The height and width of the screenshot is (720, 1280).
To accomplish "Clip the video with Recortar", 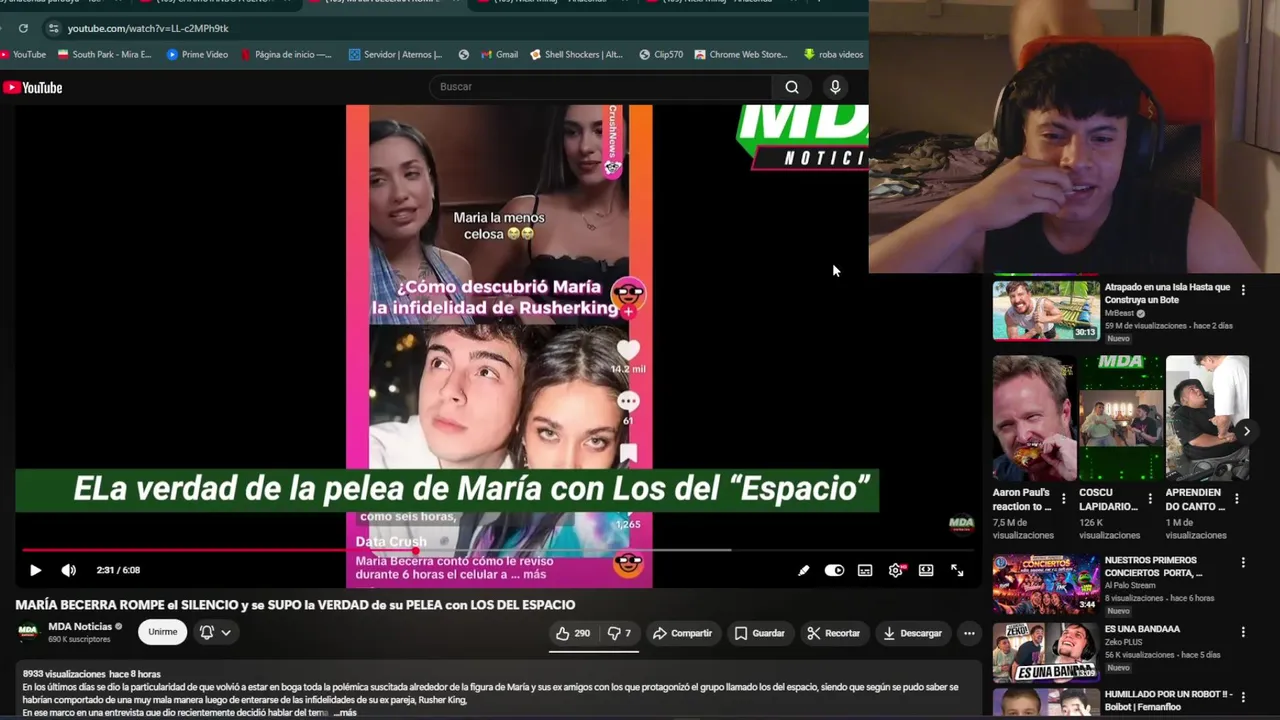I will (x=834, y=633).
